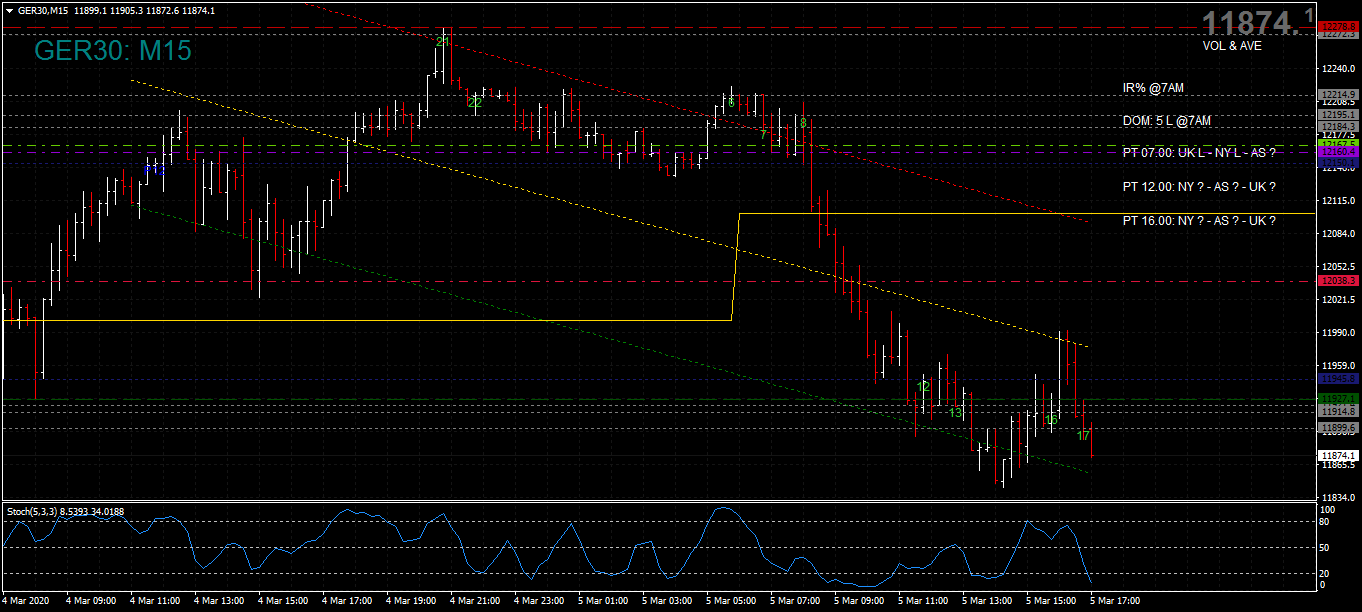Select the blue 11945.8 price marker
Viewport: 1362px width, 612px height.
[x=1336, y=379]
